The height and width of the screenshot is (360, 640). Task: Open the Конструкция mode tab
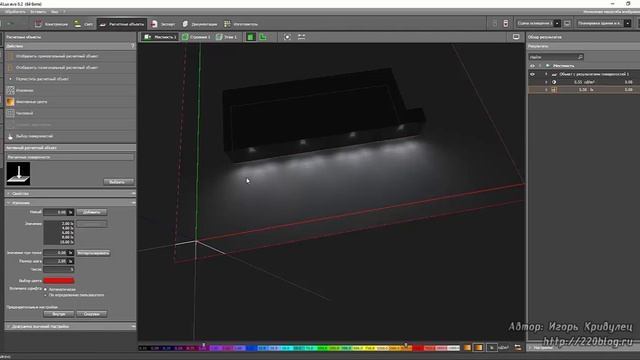(51, 24)
